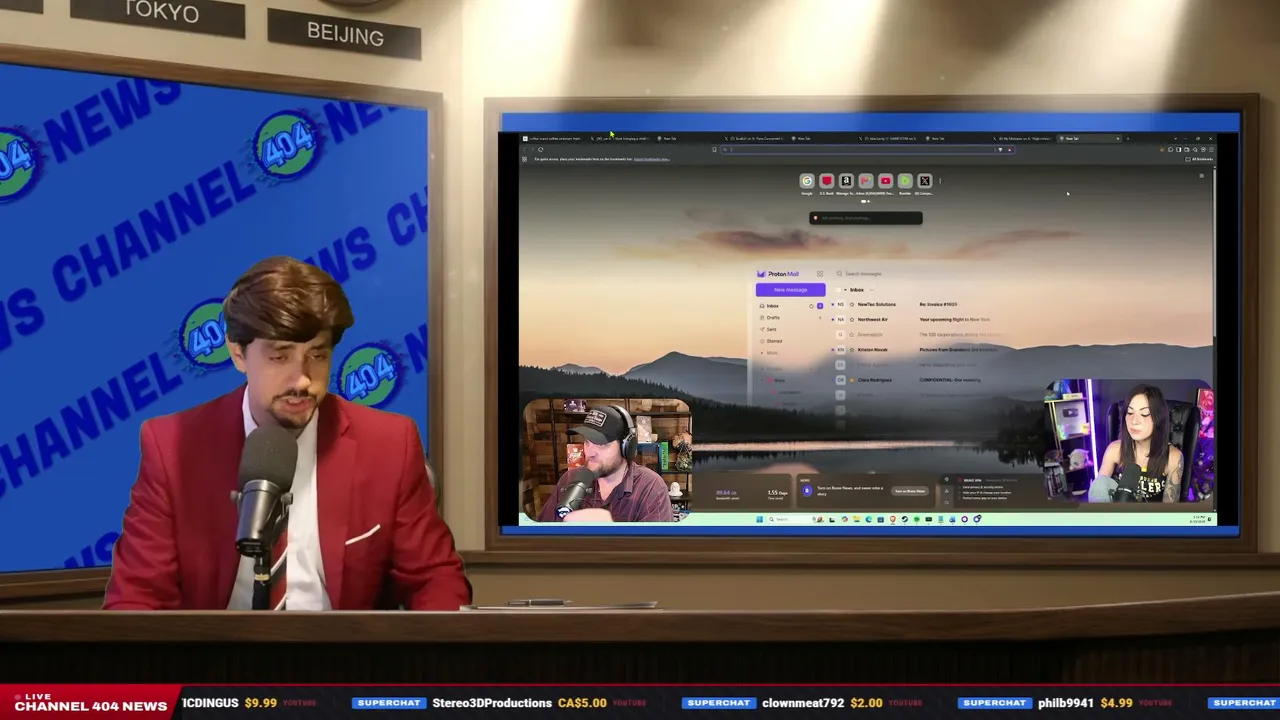The height and width of the screenshot is (720, 1280).
Task: Launch Microsoft Edge from the taskbar
Action: click(868, 519)
